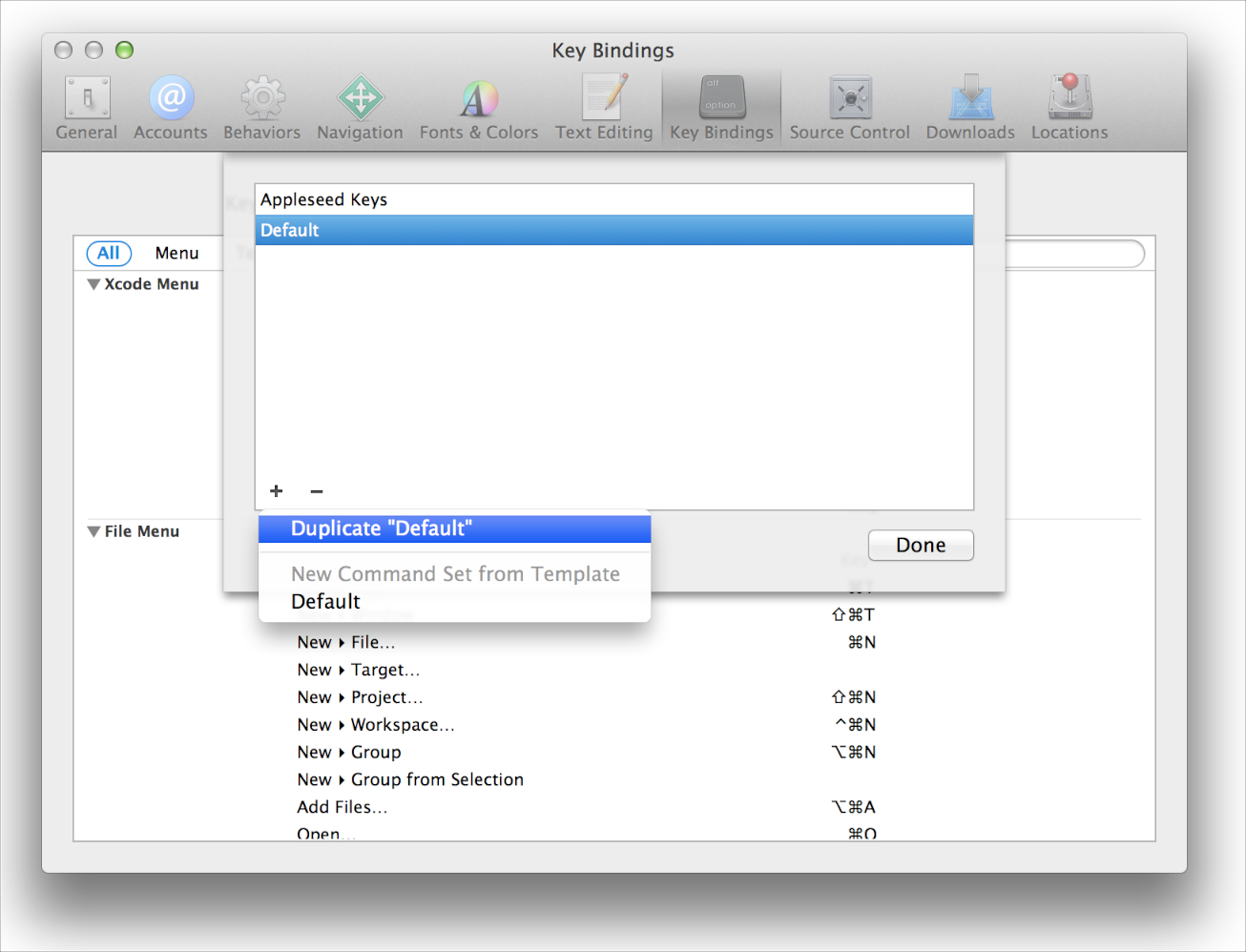Click the ⌥⌘N shortcut for New Group
Screen dimensions: 1246x952
coord(854,753)
